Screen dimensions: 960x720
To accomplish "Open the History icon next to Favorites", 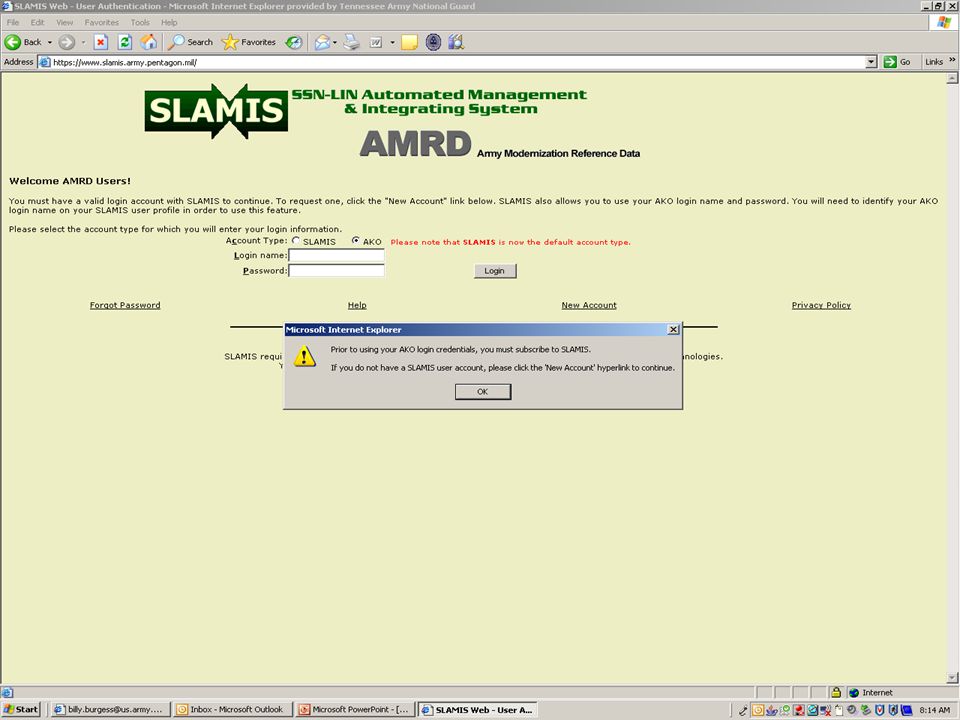I will click(x=294, y=42).
